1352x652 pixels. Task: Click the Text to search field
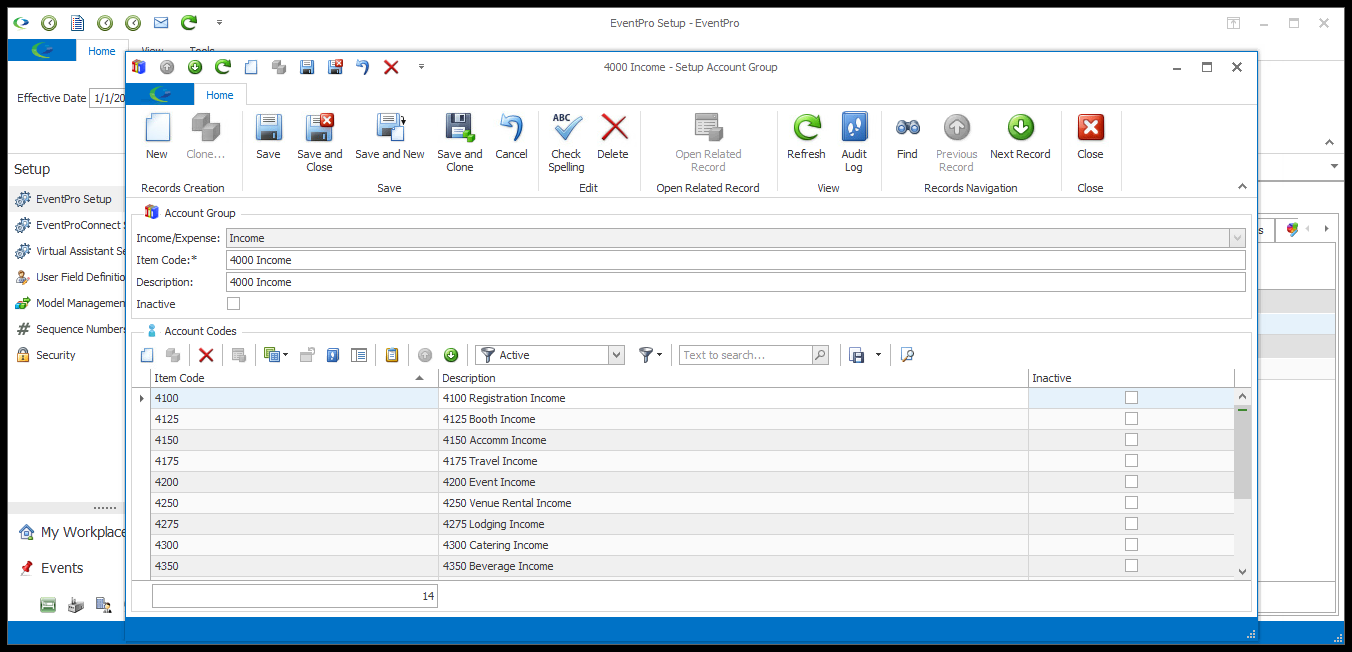coord(746,355)
